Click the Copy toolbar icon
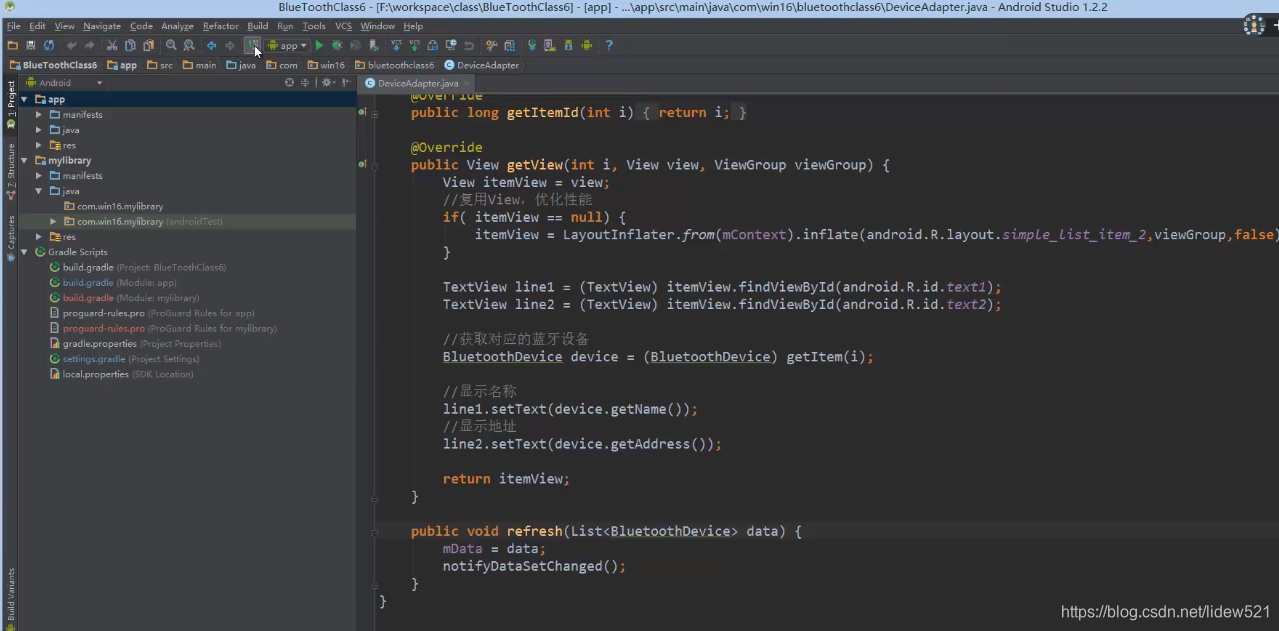 point(130,45)
